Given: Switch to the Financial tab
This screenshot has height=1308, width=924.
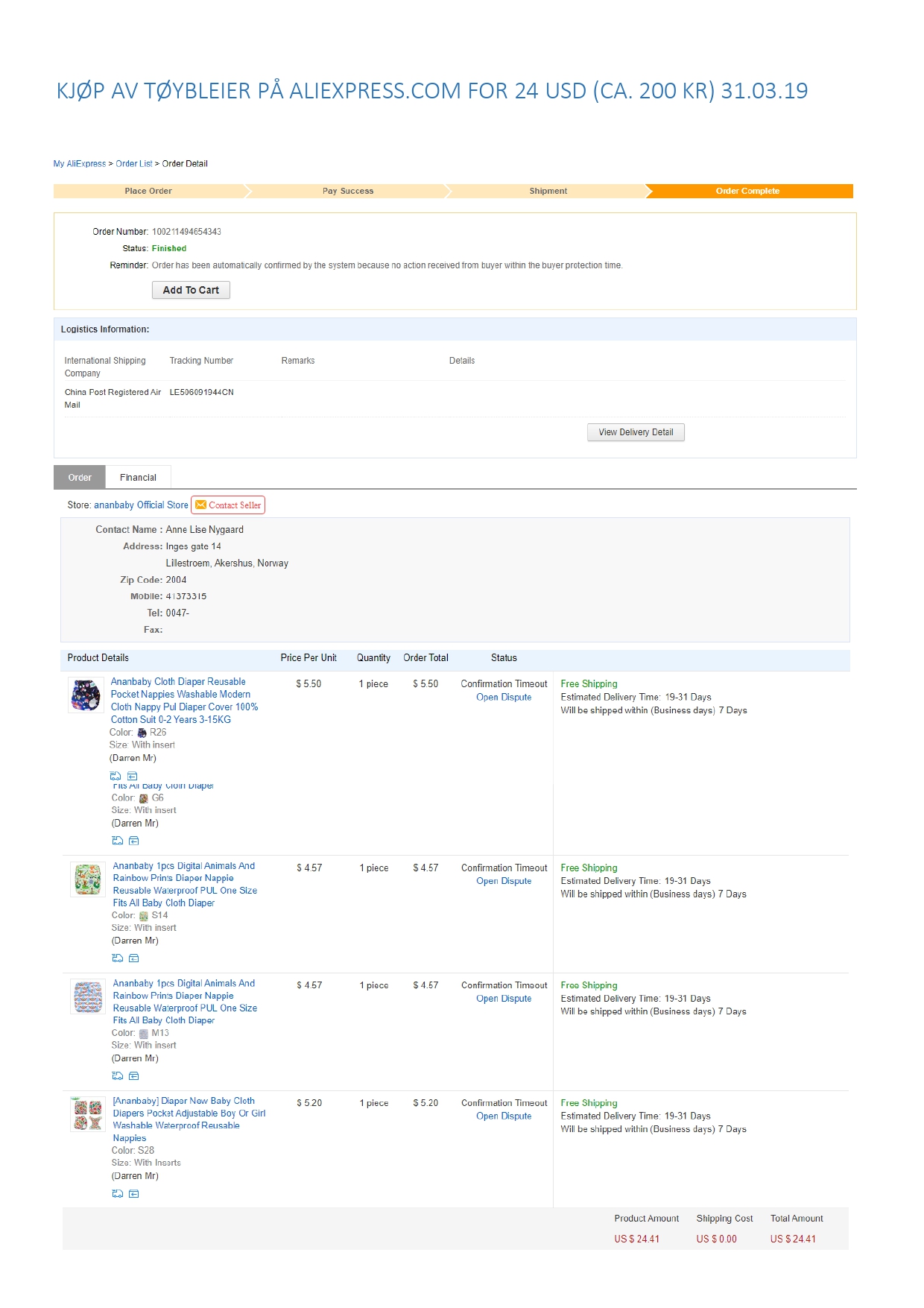Looking at the screenshot, I should click(x=138, y=477).
